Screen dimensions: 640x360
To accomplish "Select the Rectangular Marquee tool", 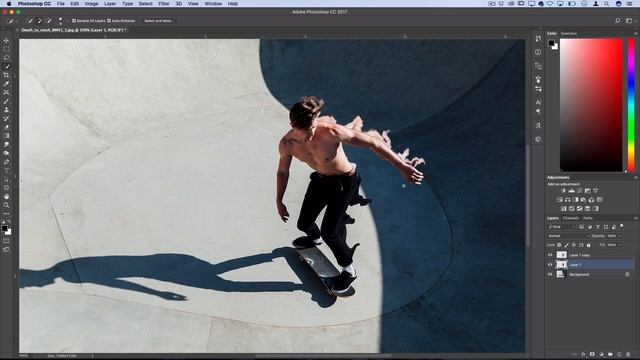I will pyautogui.click(x=6, y=49).
